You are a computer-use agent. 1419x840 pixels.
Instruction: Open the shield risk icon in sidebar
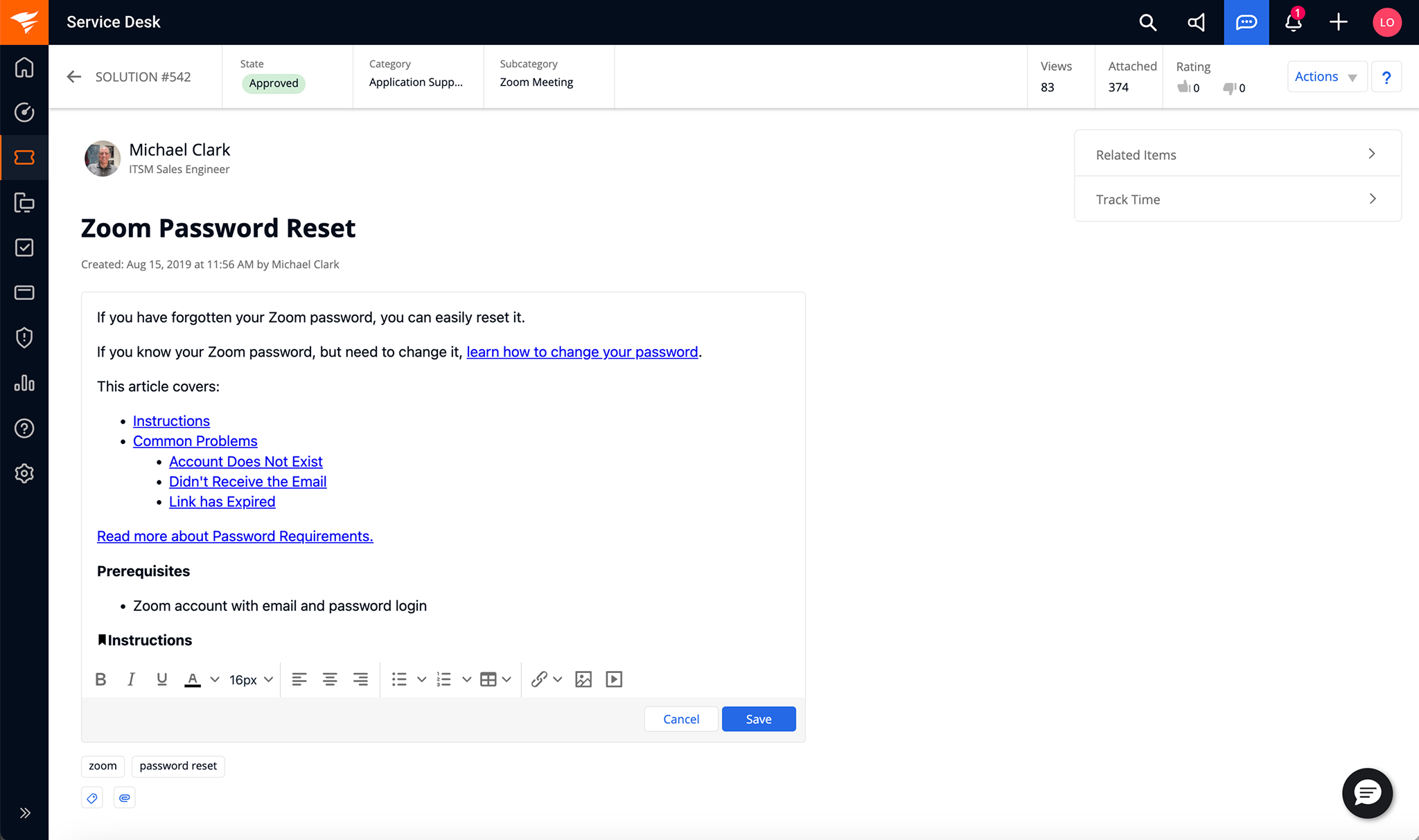(x=24, y=337)
